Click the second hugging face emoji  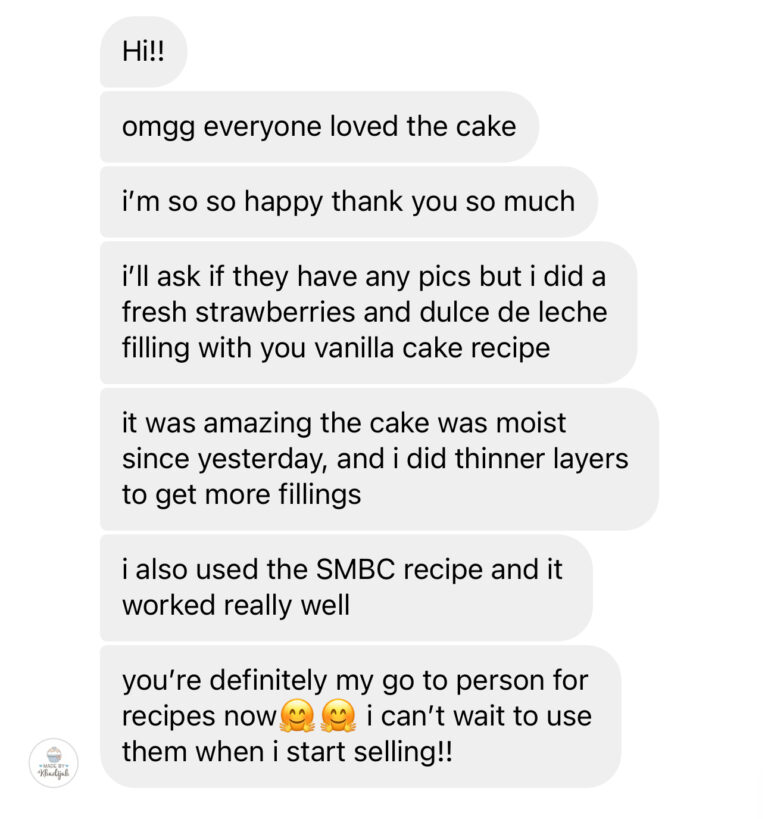(x=339, y=717)
